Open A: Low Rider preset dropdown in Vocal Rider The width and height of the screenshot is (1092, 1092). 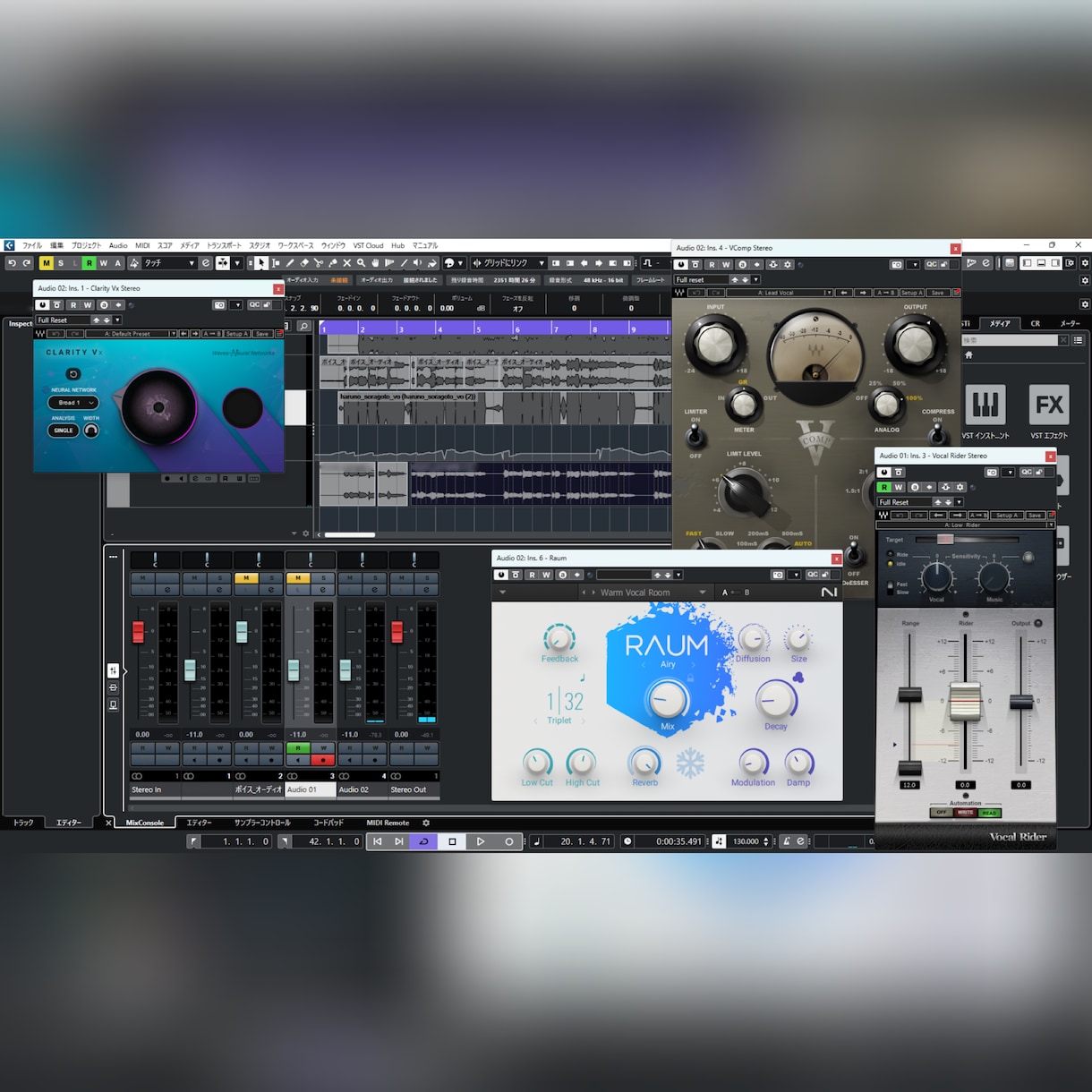[x=966, y=525]
